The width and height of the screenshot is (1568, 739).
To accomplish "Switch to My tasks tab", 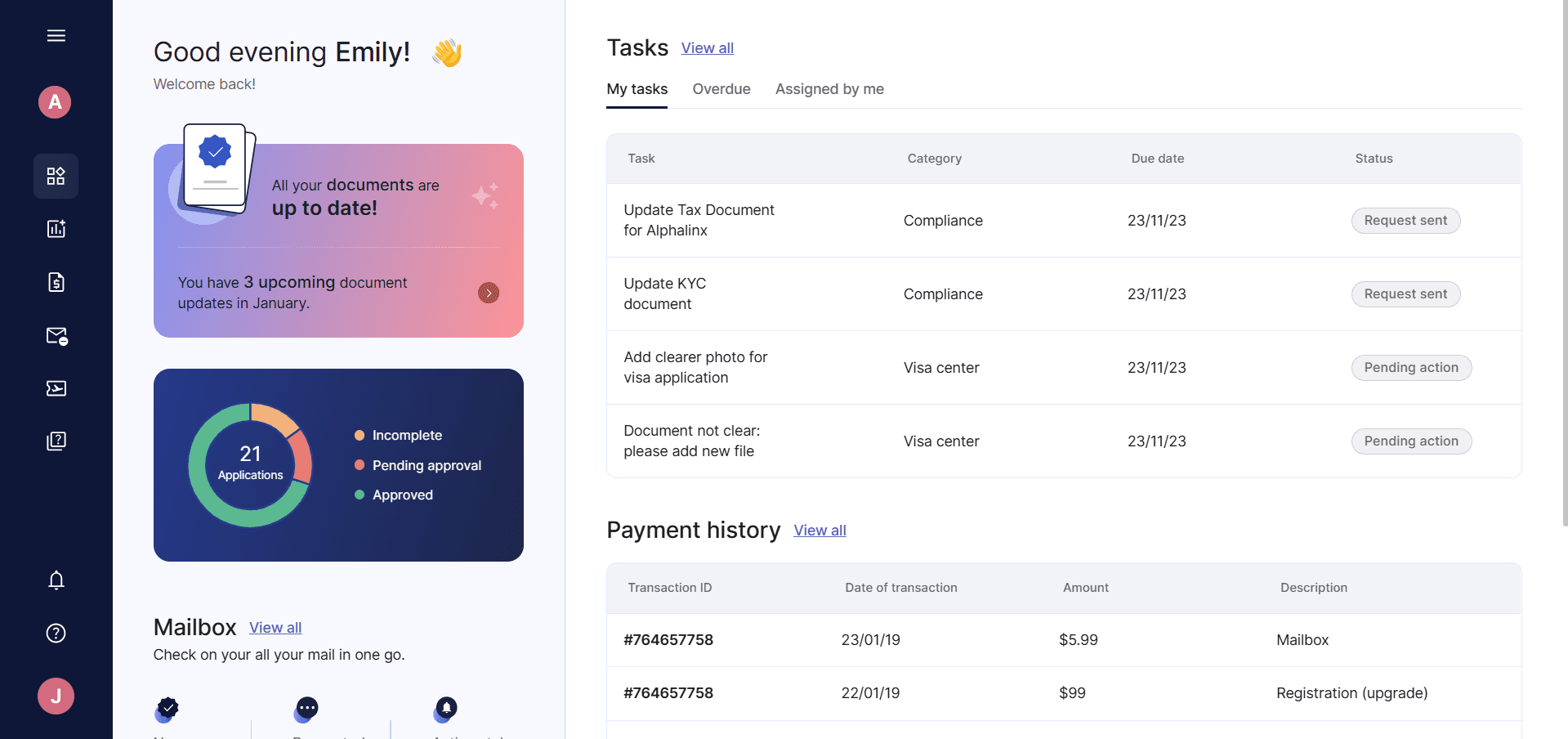I will pos(637,89).
